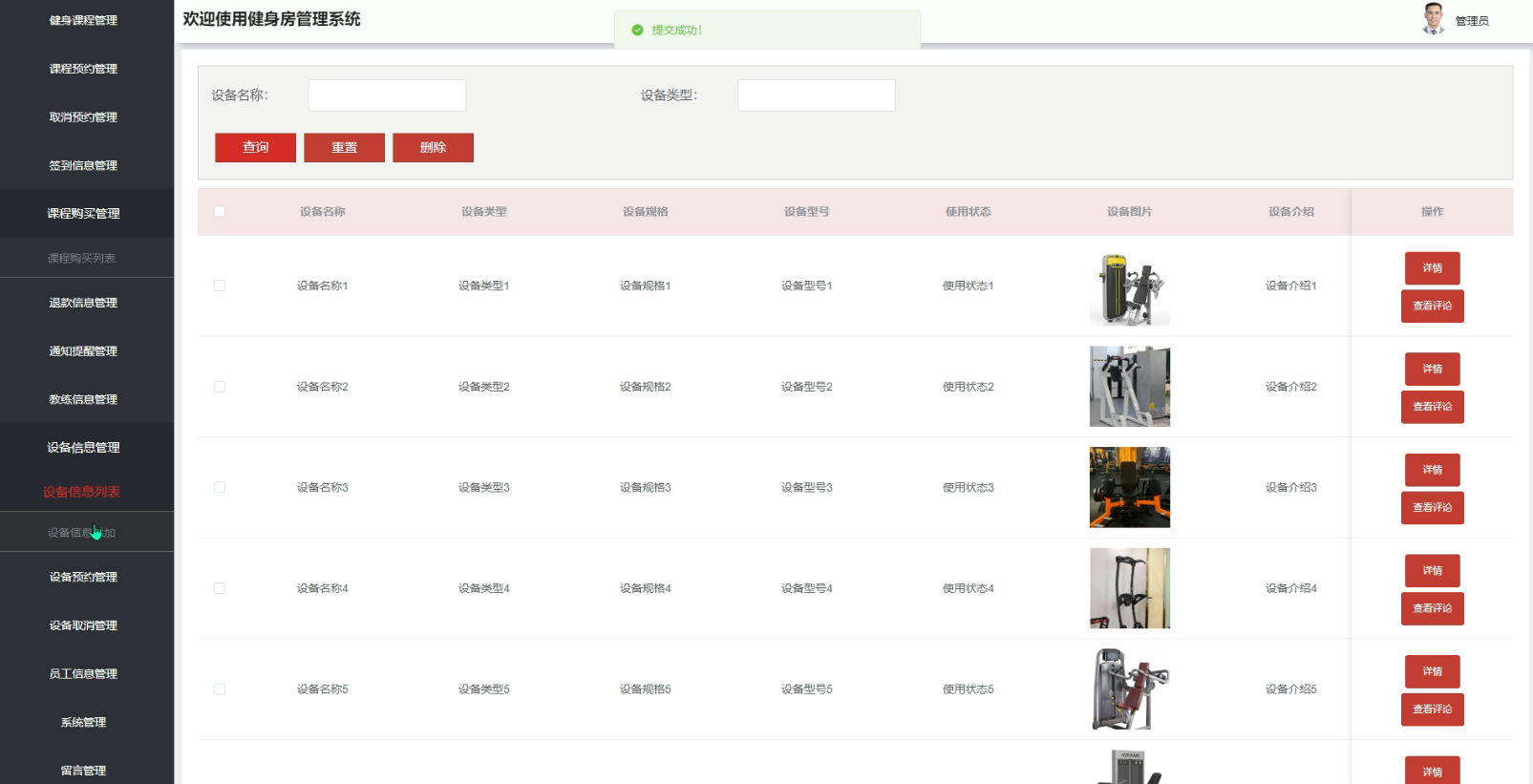
Task: Collapse the 设备信息管理 sidebar menu
Action: pos(83,448)
